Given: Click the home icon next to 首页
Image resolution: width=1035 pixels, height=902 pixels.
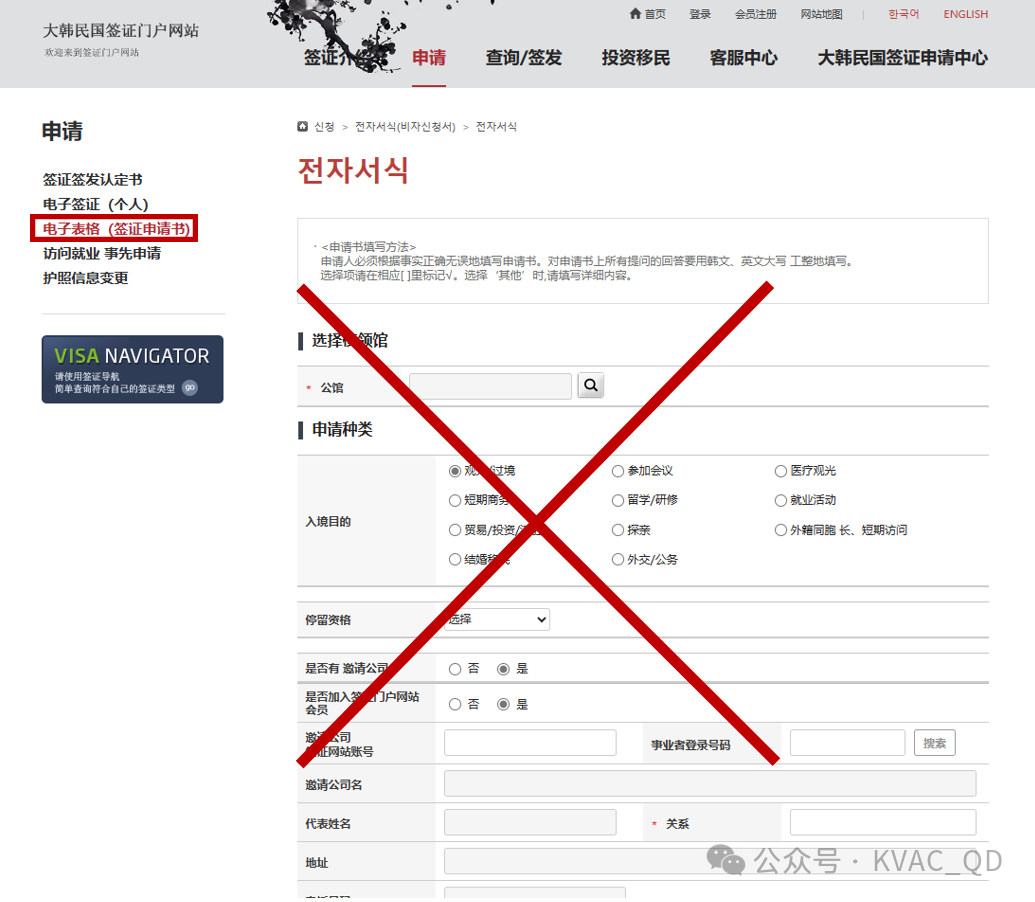Looking at the screenshot, I should (635, 14).
